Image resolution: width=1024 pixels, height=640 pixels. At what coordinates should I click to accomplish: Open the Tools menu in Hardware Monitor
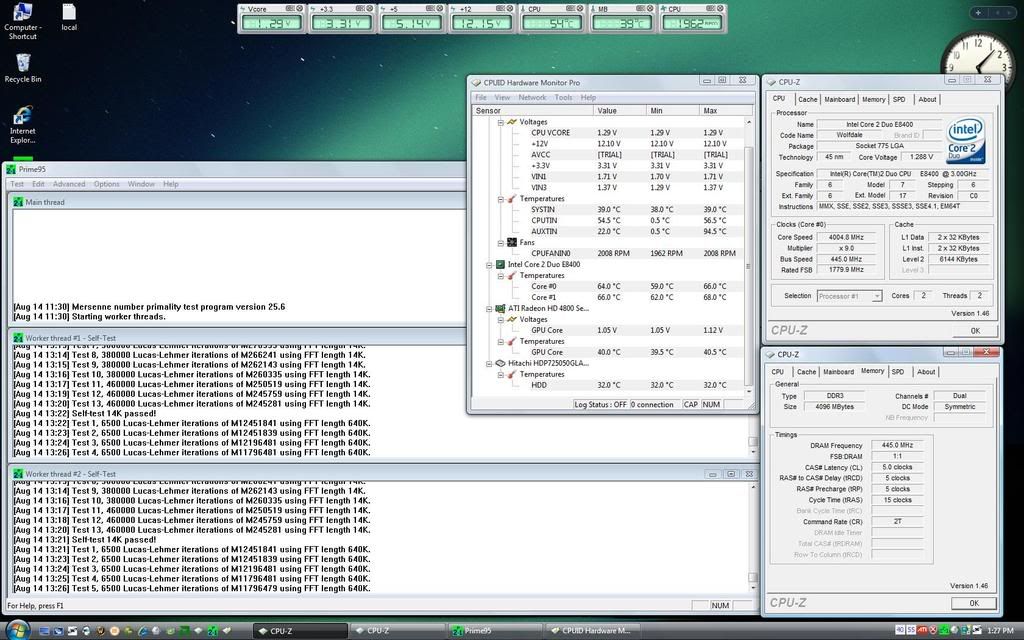click(563, 97)
